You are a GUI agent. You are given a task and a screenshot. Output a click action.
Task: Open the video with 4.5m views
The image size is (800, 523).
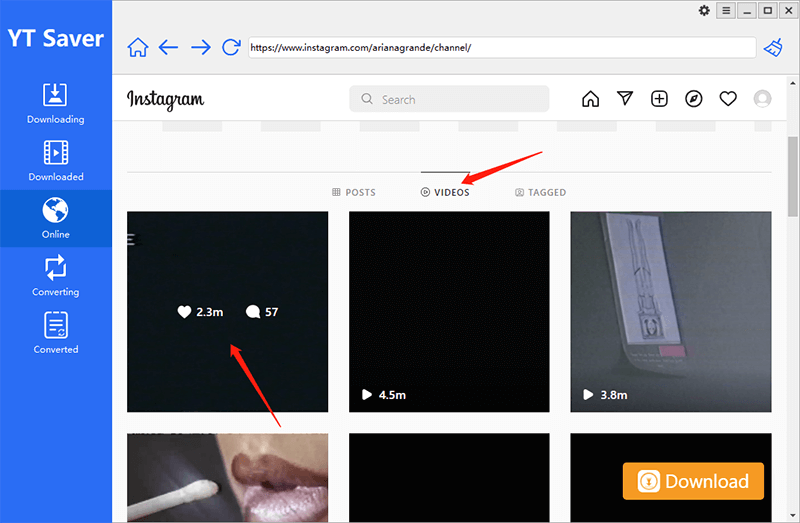pyautogui.click(x=449, y=312)
